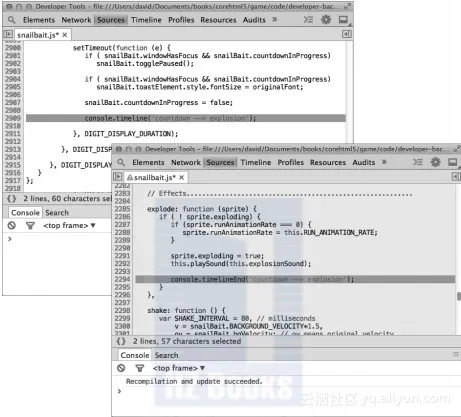Toggle debugger sidebar in the back window
The height and width of the screenshot is (417, 461).
tap(347, 34)
